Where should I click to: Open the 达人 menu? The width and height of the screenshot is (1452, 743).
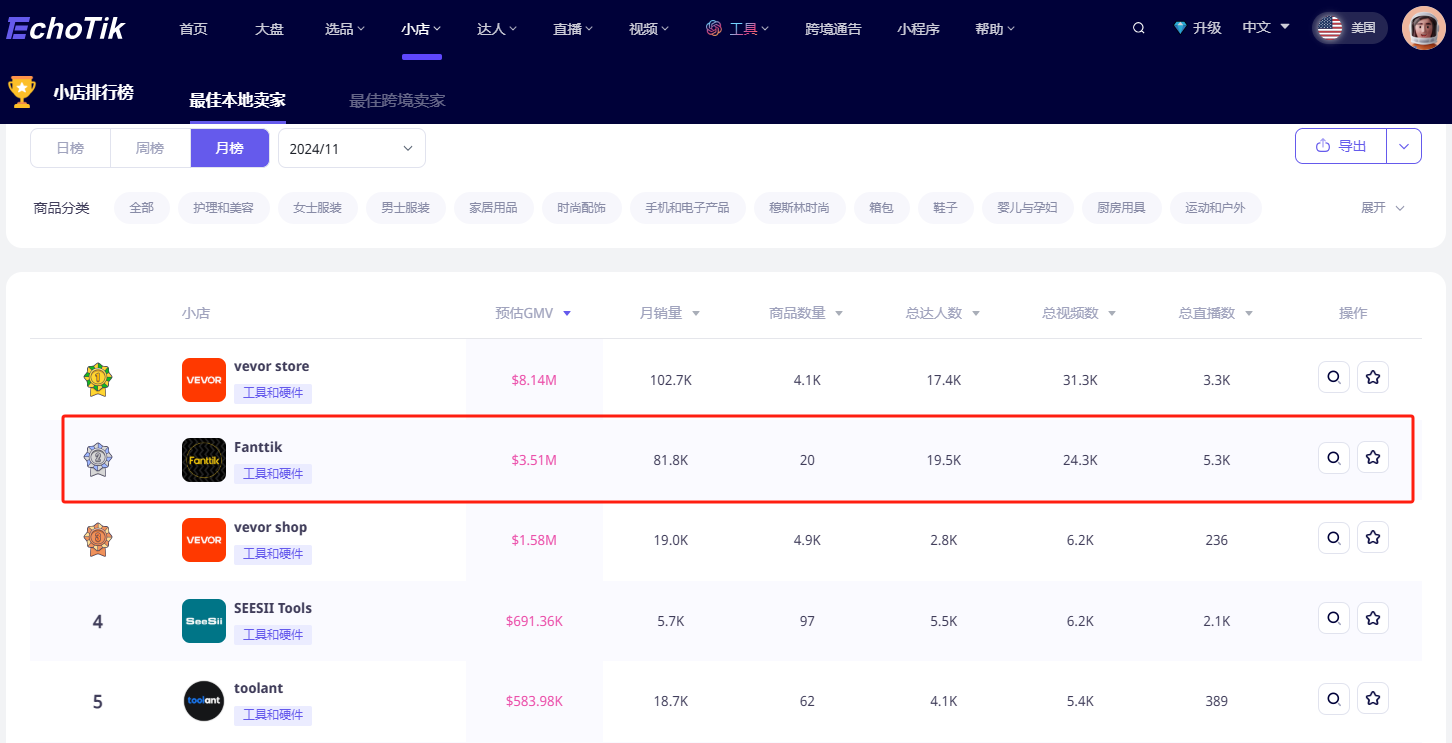pyautogui.click(x=497, y=29)
